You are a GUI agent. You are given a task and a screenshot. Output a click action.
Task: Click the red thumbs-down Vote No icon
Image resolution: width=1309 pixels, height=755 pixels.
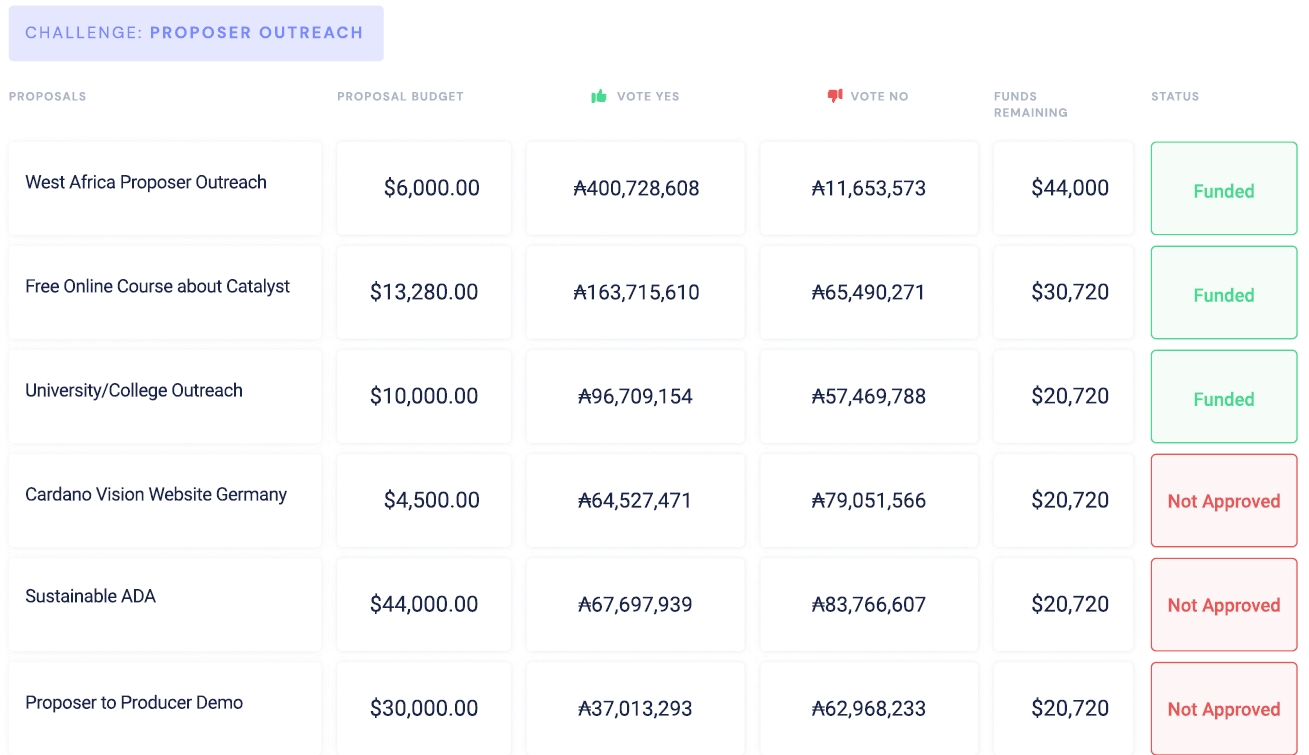835,96
